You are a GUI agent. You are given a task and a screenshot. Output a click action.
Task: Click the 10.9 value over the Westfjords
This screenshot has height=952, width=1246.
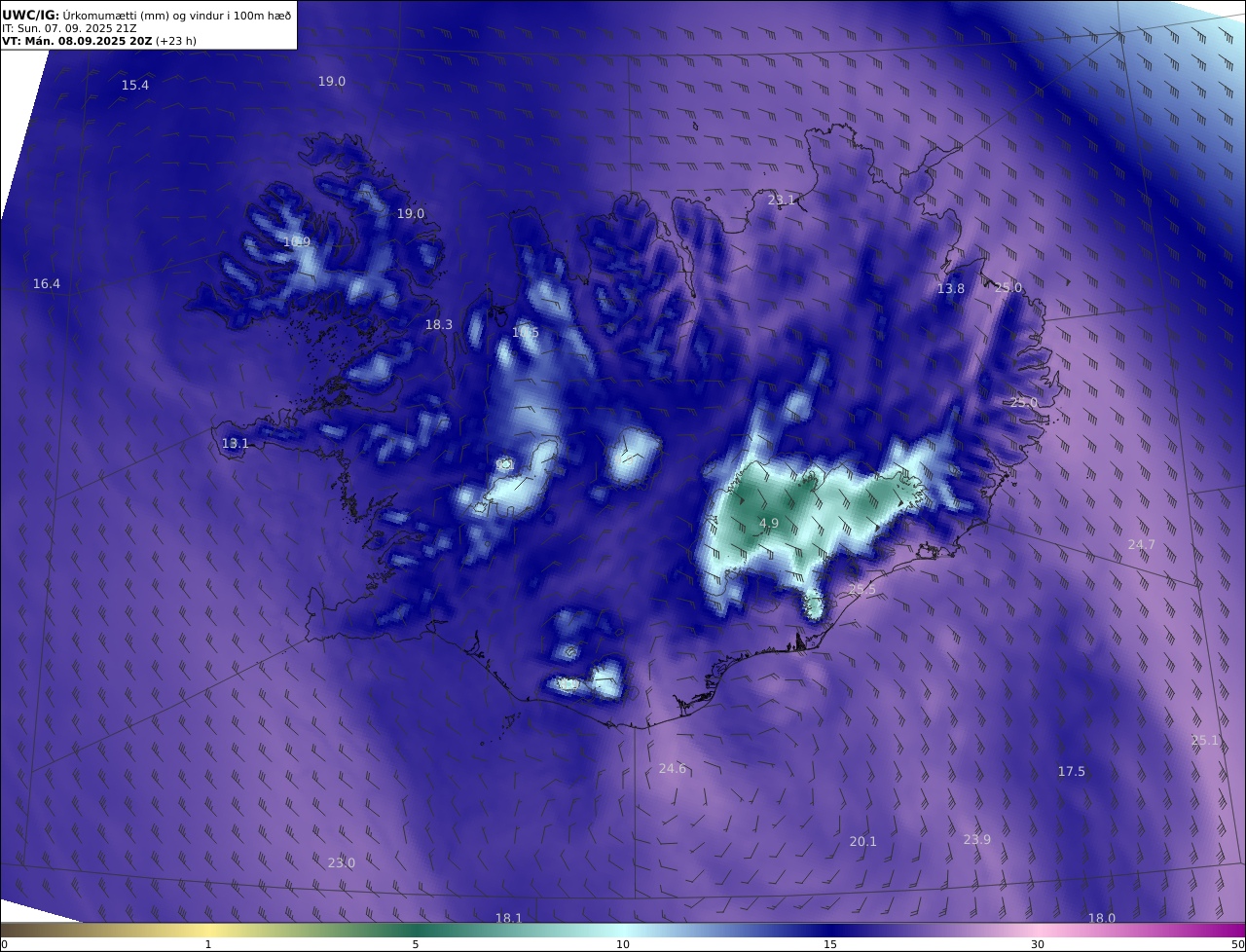pyautogui.click(x=297, y=242)
